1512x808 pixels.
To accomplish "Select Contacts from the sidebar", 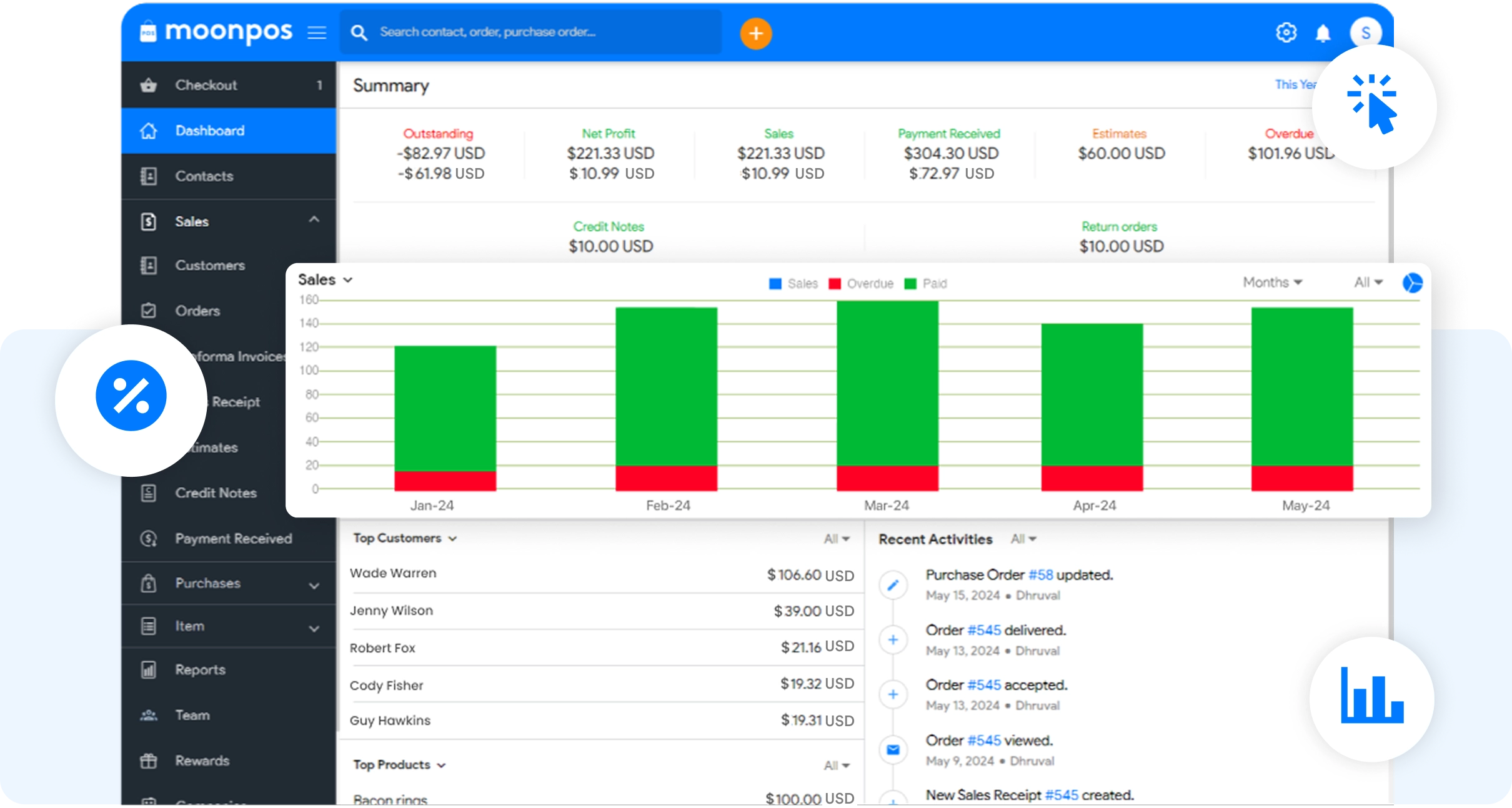I will click(x=205, y=176).
